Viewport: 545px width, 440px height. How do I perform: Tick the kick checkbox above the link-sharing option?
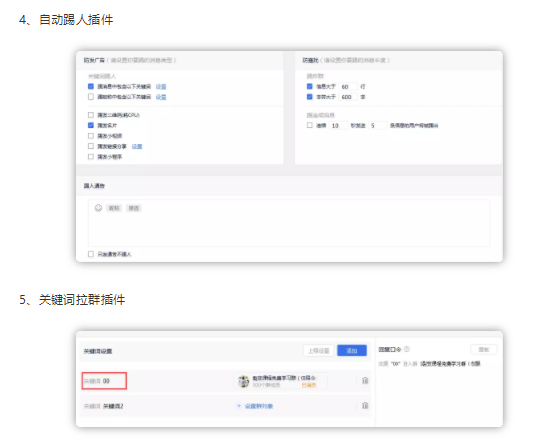pos(91,136)
